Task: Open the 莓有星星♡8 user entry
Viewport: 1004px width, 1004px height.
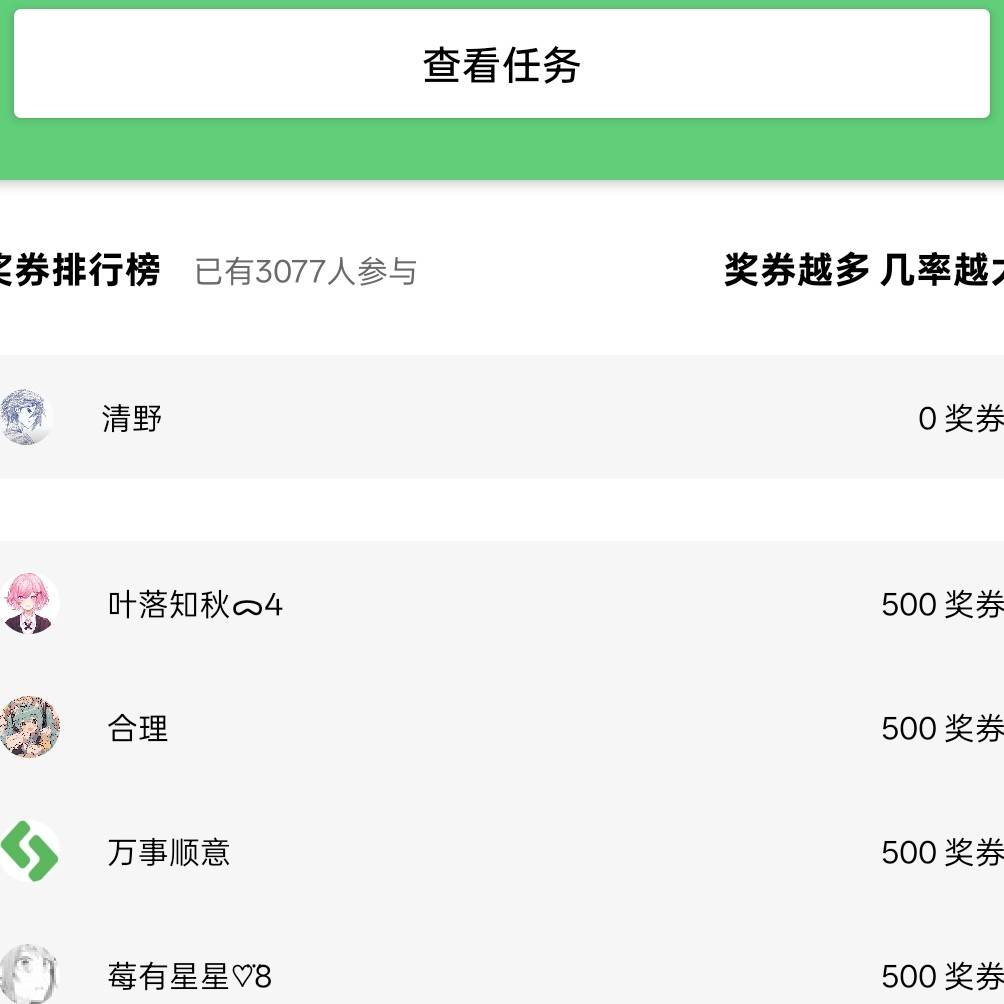Action: click(190, 976)
